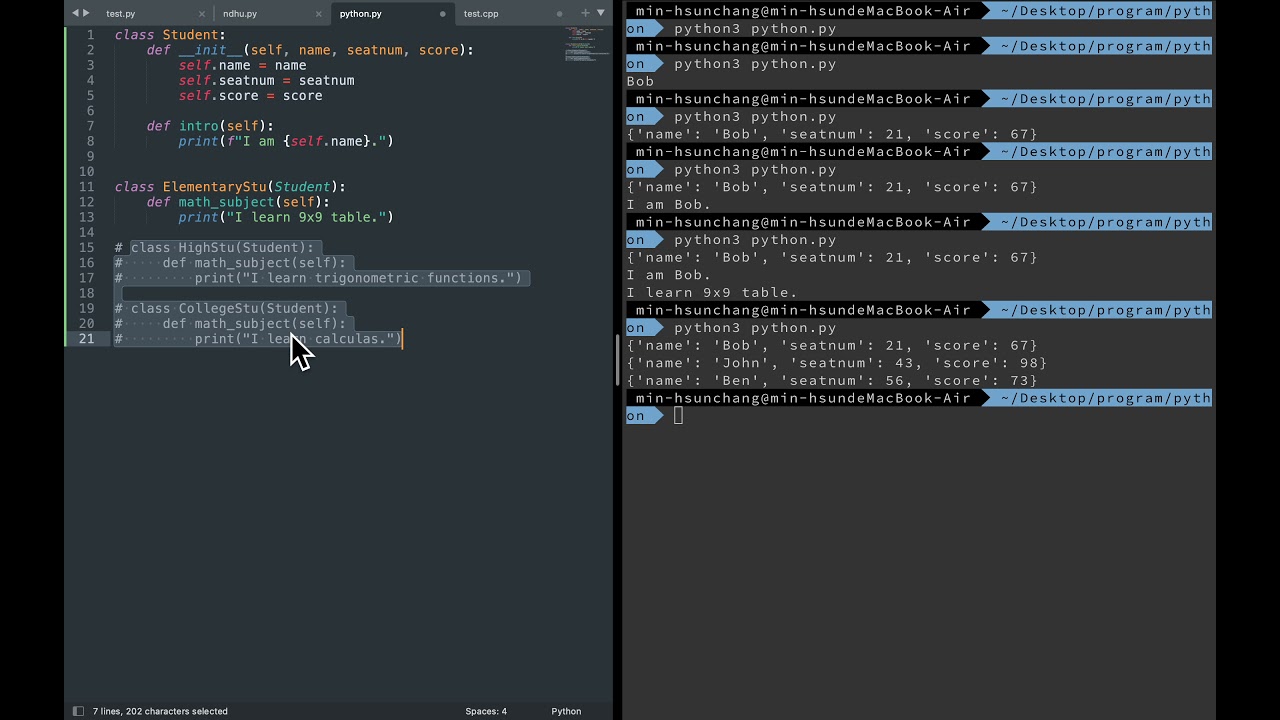Click commented 'class HighStu(Student):' line
The width and height of the screenshot is (1280, 720).
point(214,248)
